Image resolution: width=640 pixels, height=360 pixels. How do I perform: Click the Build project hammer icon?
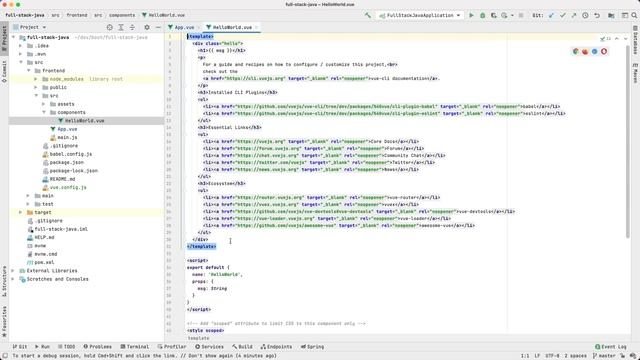(368, 15)
